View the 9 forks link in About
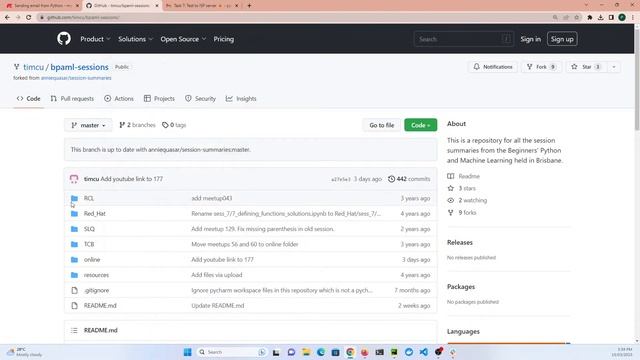 [x=462, y=213]
